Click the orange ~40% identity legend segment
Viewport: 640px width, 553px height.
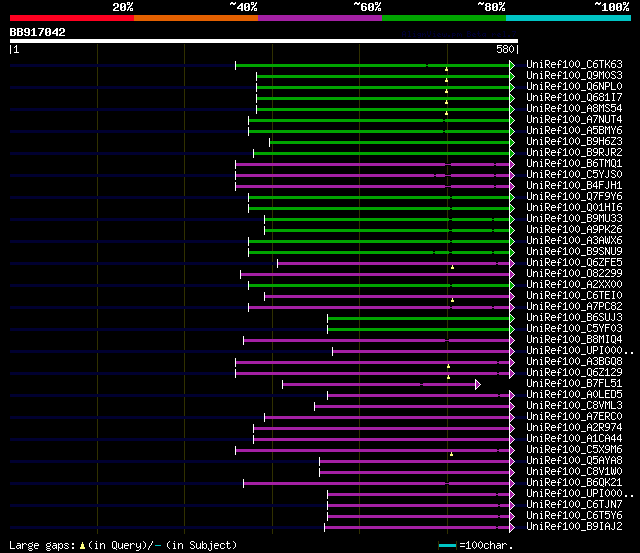(x=196, y=18)
